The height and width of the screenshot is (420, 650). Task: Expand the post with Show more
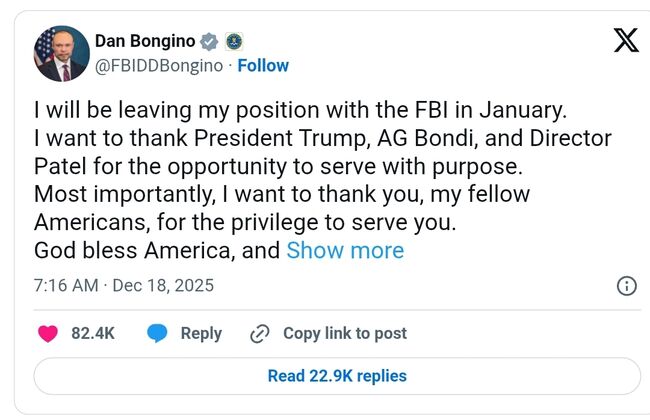click(345, 250)
